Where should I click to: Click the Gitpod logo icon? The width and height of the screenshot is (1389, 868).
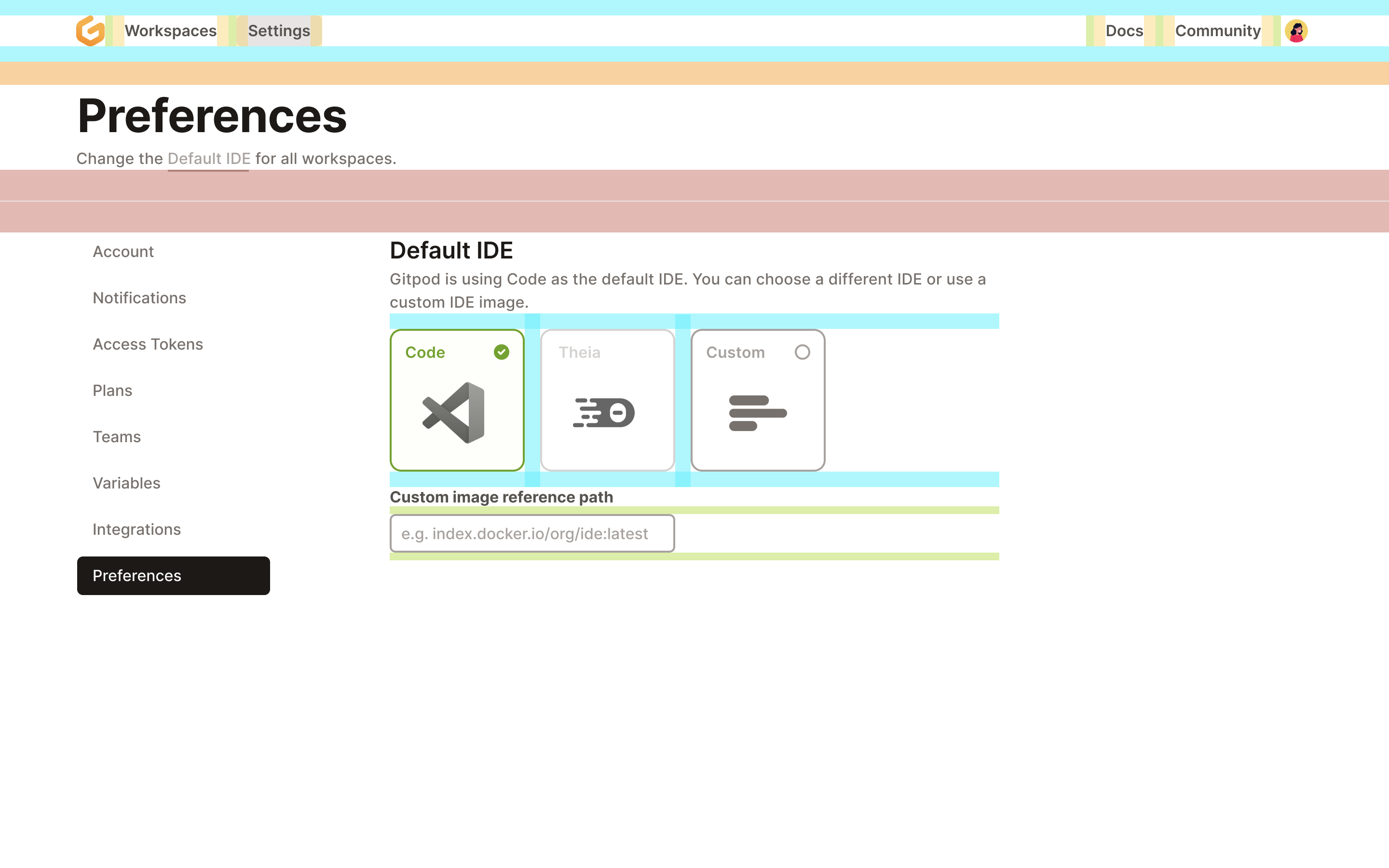click(91, 31)
